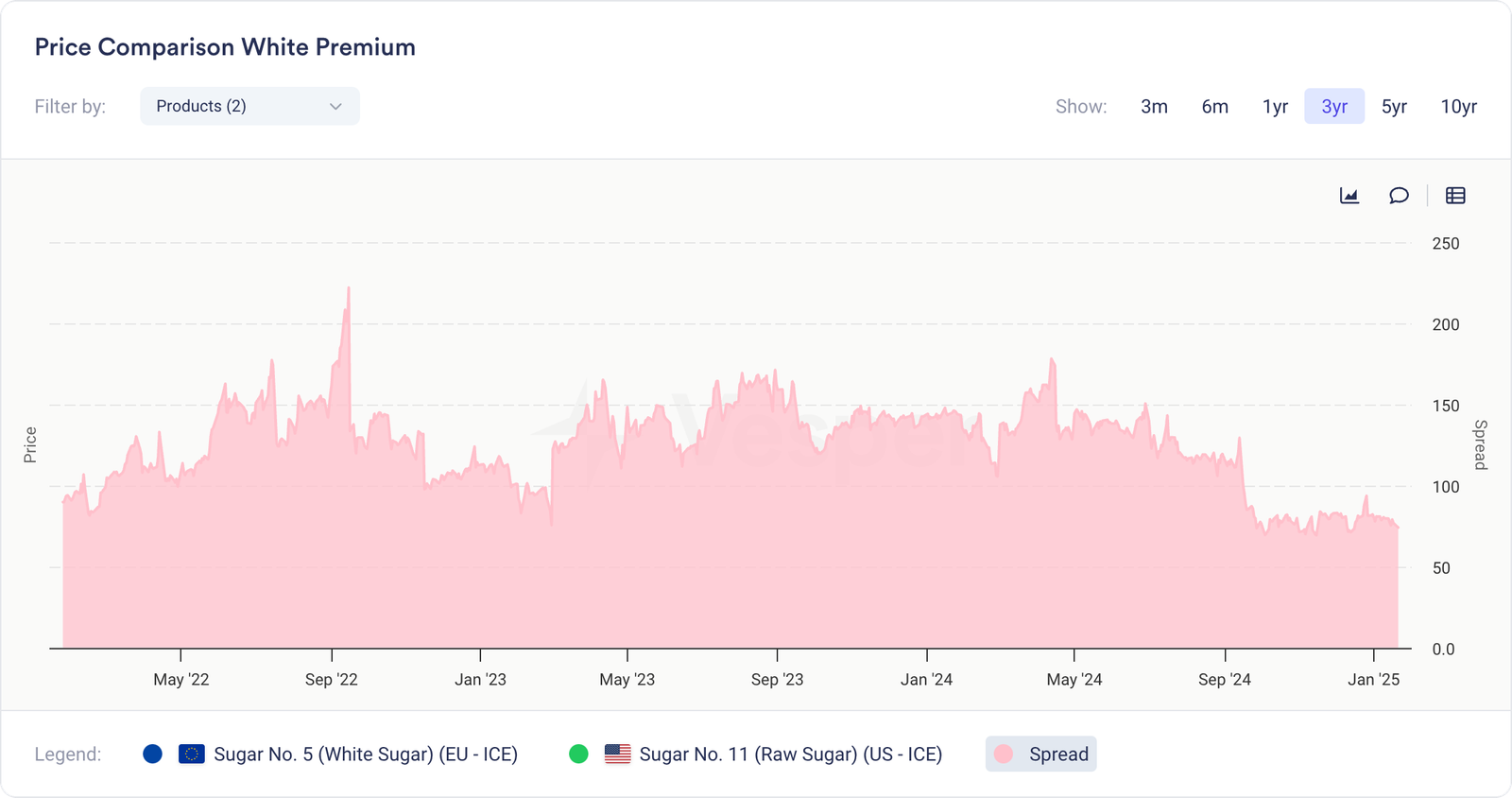Image resolution: width=1512 pixels, height=798 pixels.
Task: Switch to 5yr time range
Action: [1394, 107]
